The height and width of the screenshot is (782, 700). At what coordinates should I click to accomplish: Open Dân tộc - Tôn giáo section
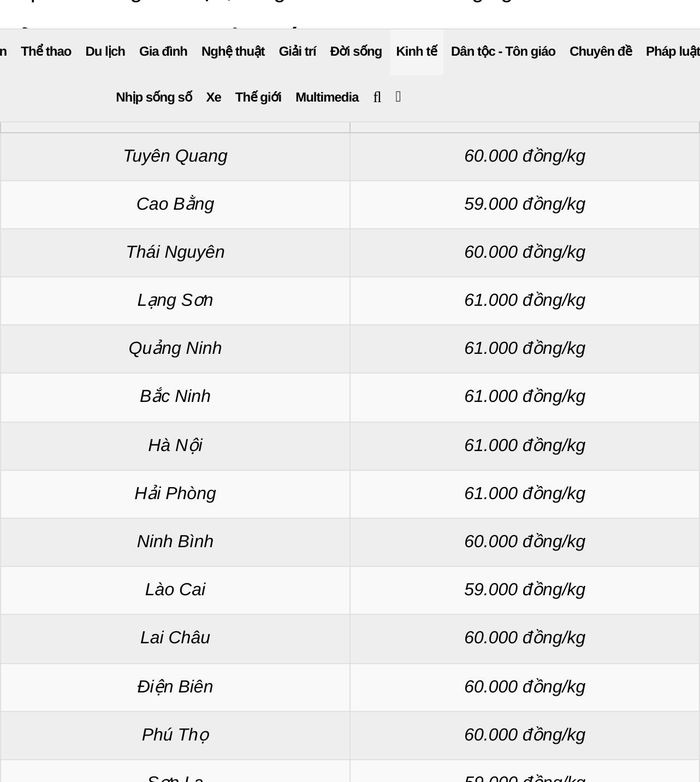(503, 51)
